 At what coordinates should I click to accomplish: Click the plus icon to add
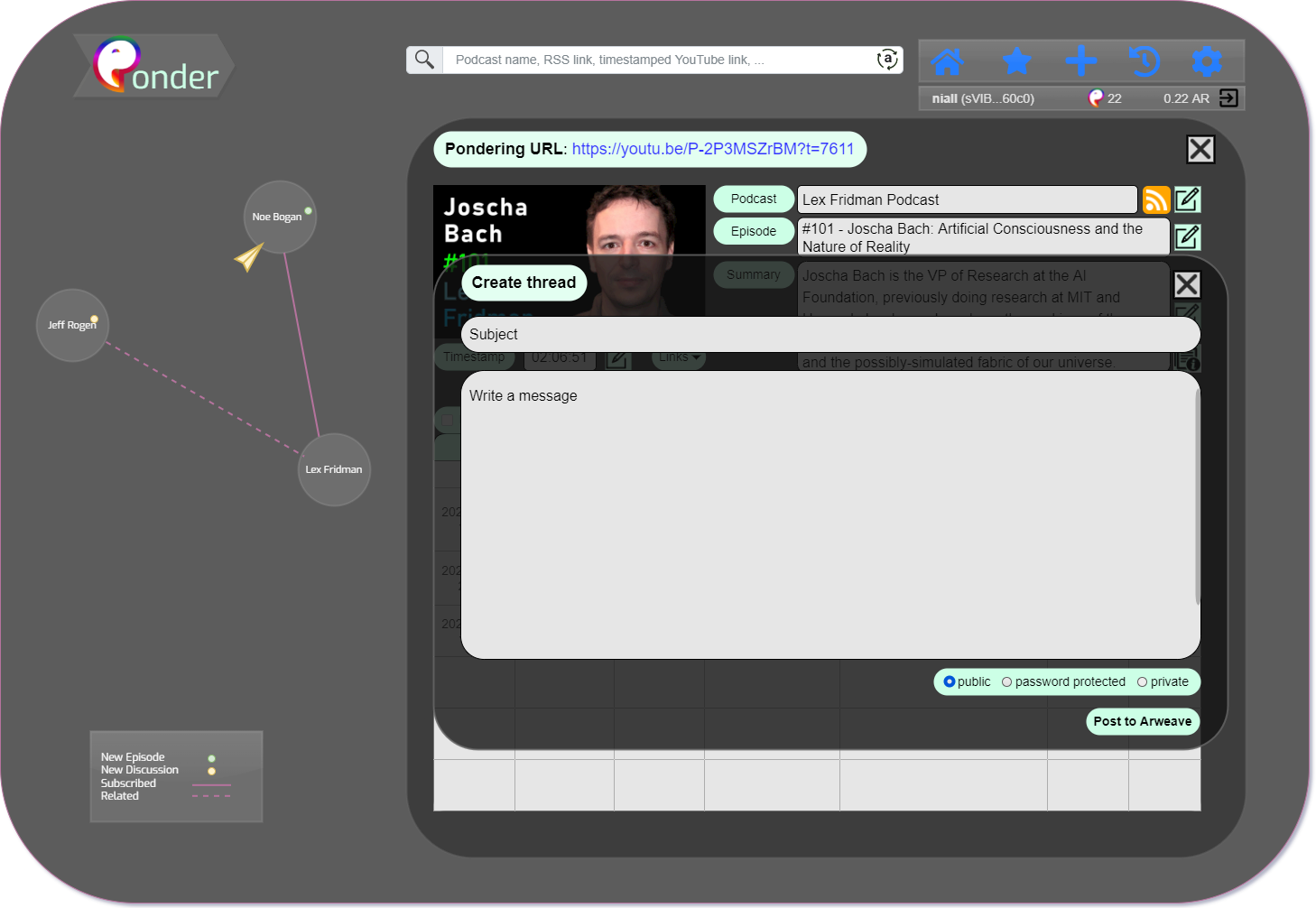[1080, 61]
